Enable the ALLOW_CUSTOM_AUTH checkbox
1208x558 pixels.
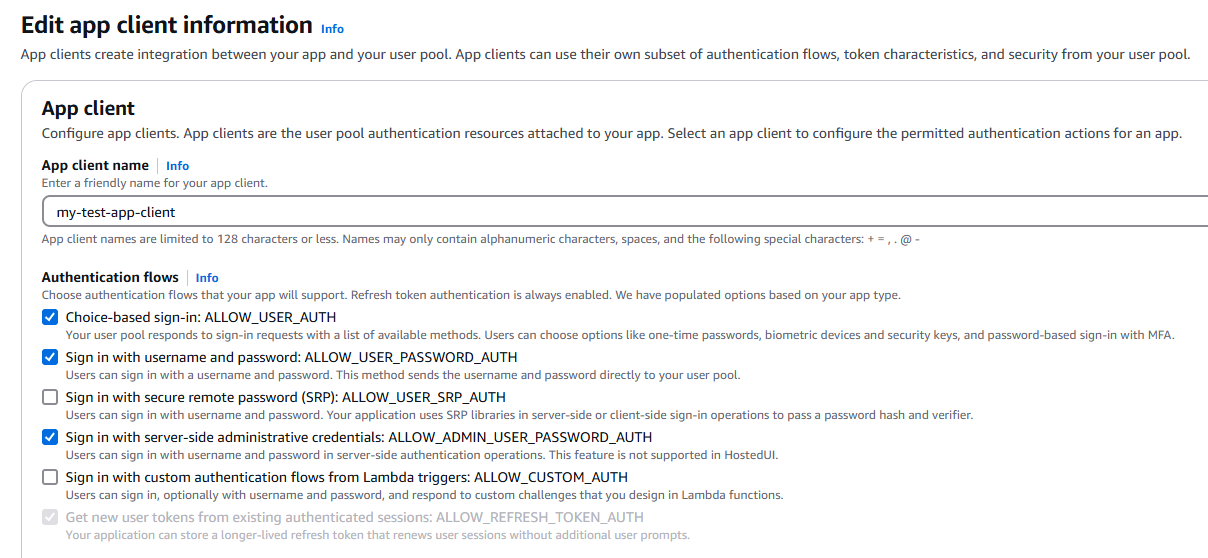50,477
